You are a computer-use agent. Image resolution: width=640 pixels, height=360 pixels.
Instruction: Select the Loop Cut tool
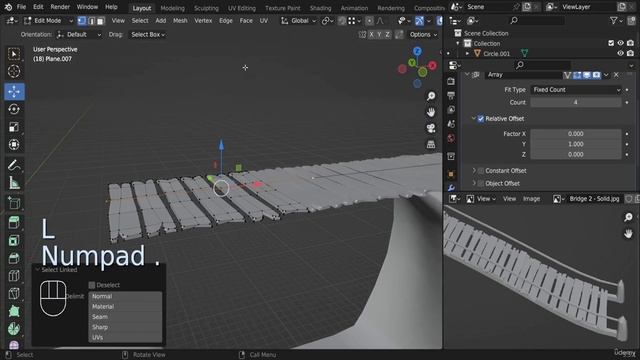pyautogui.click(x=14, y=276)
